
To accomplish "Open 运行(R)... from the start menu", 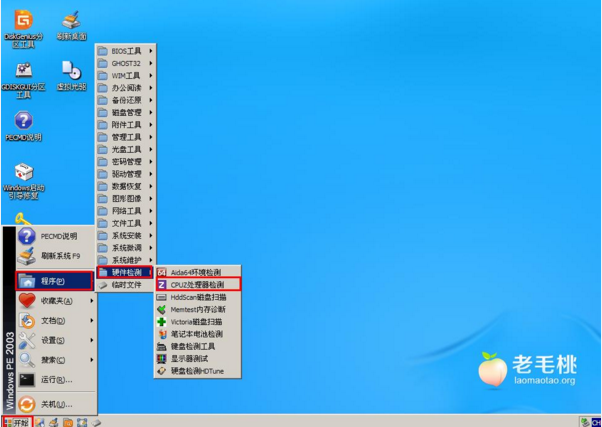I will [x=56, y=380].
